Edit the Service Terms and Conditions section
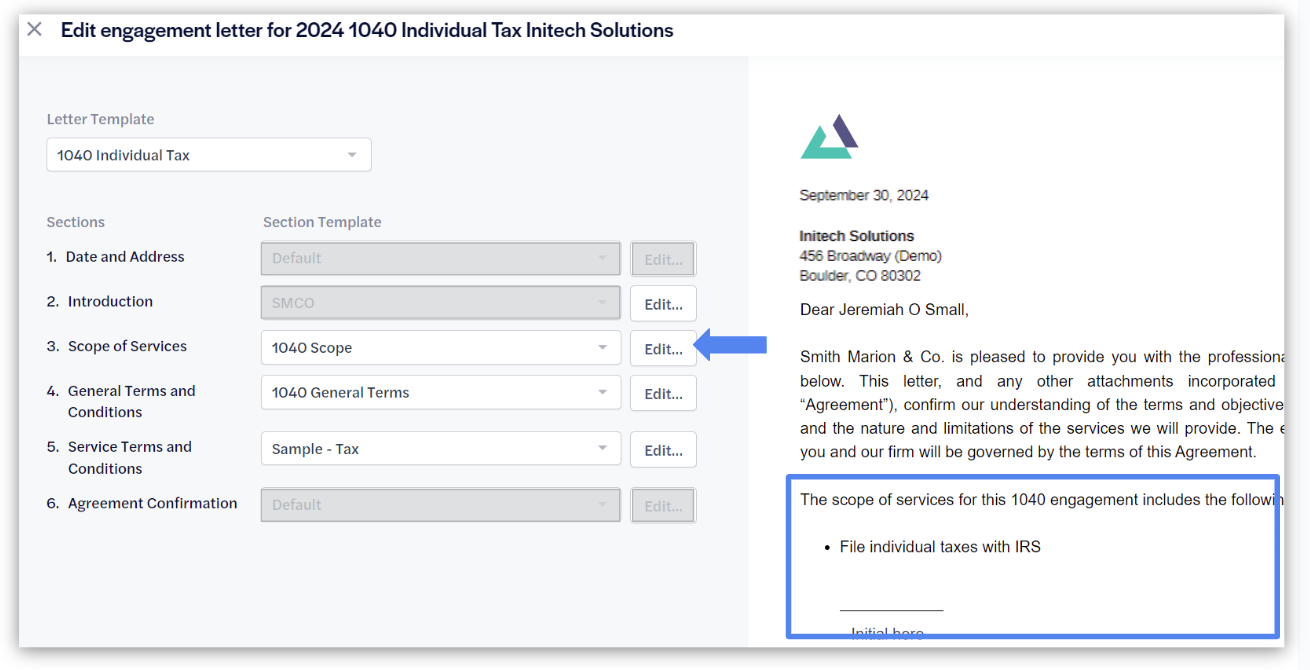The image size is (1310, 670). (x=663, y=450)
